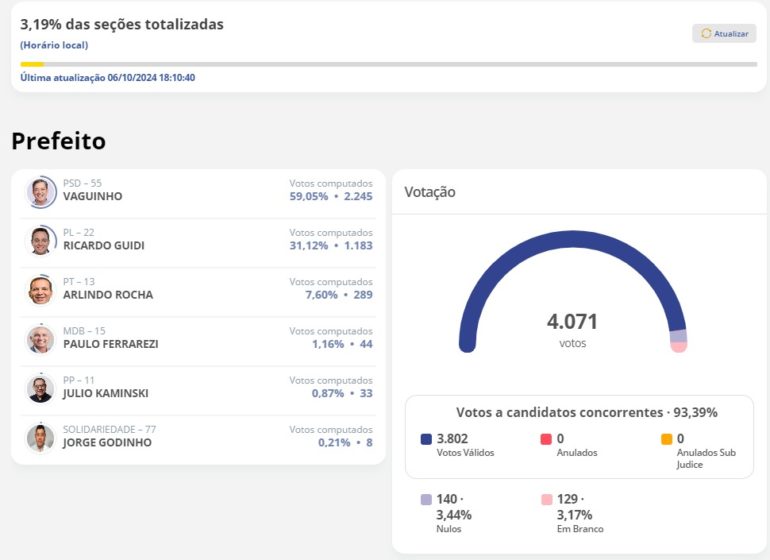Select the VAGUINHO candidate name

coord(92,197)
